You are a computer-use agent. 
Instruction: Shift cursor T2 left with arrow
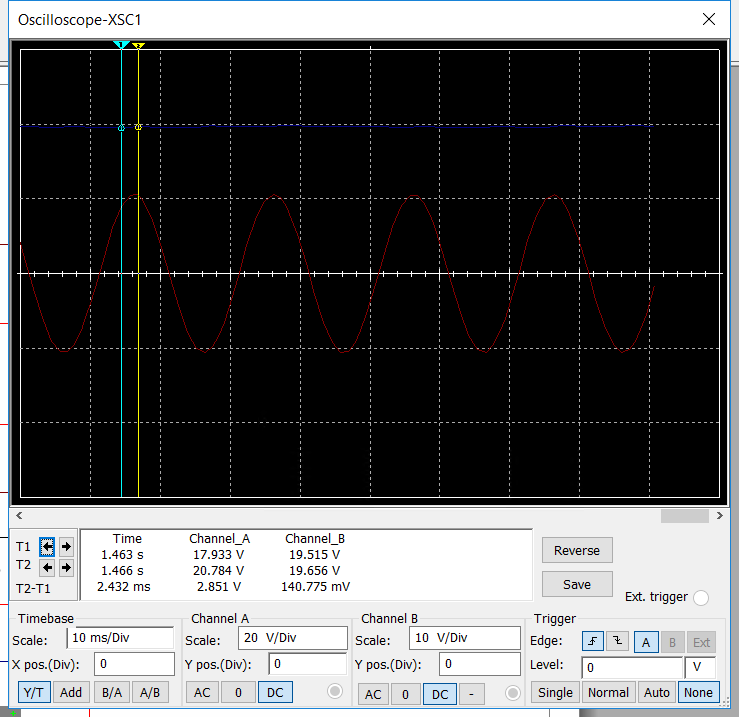pos(47,567)
